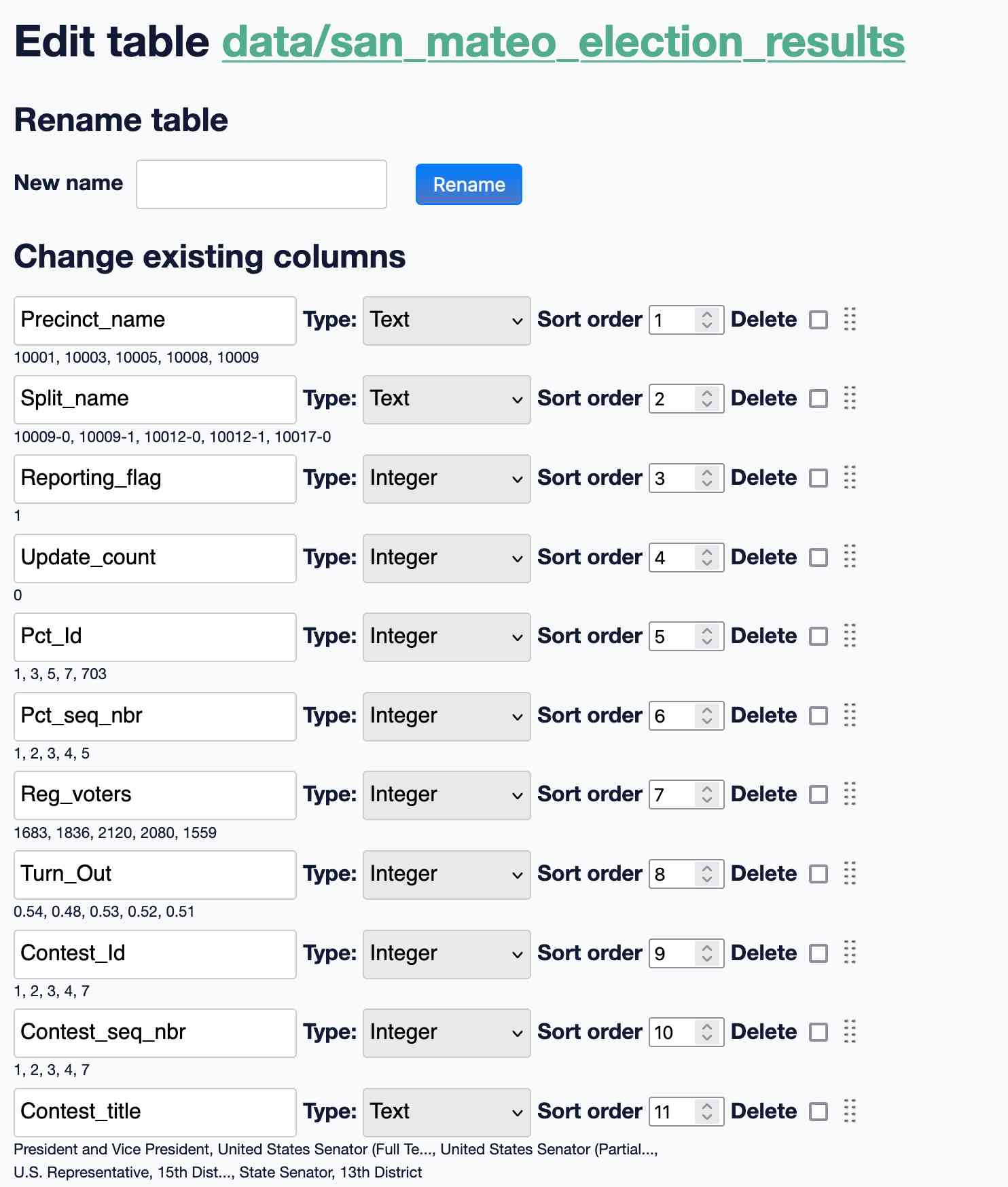Change the Type dropdown for Contest_Id
Viewport: 1008px width, 1187px height.
pos(446,954)
